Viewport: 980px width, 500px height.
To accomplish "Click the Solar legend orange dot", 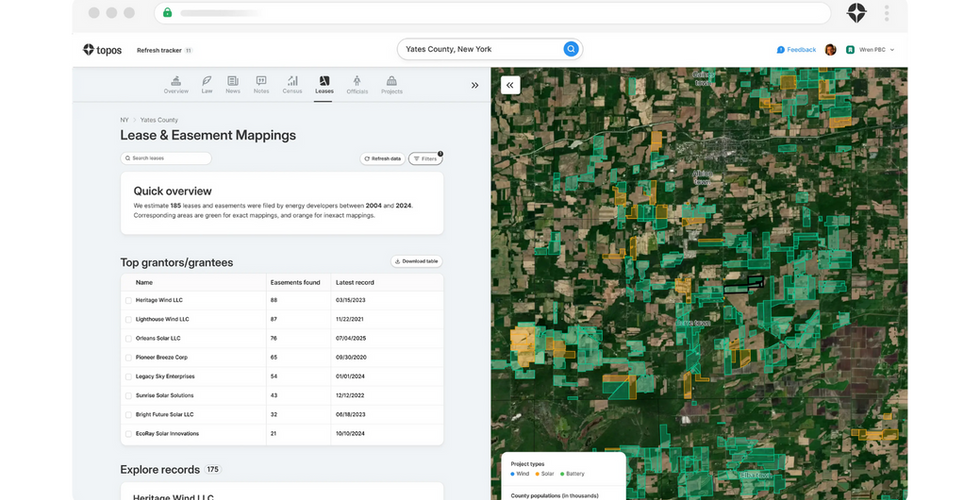I will 538,474.
